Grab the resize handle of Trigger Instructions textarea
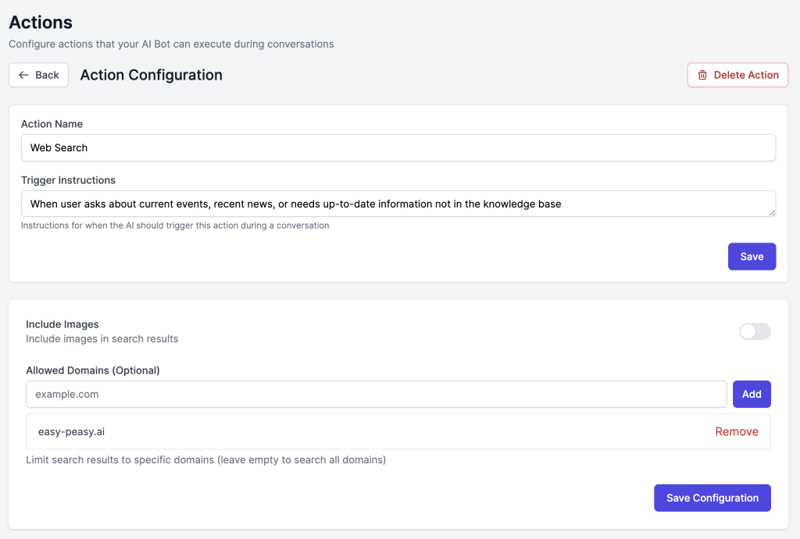800x539 pixels. 771,212
